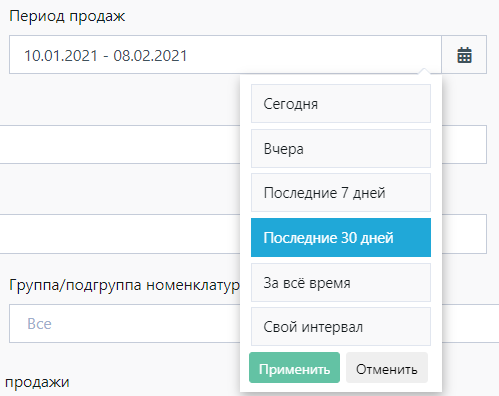Click the first empty field below period
This screenshot has width=499, height=396.
(x=120, y=144)
